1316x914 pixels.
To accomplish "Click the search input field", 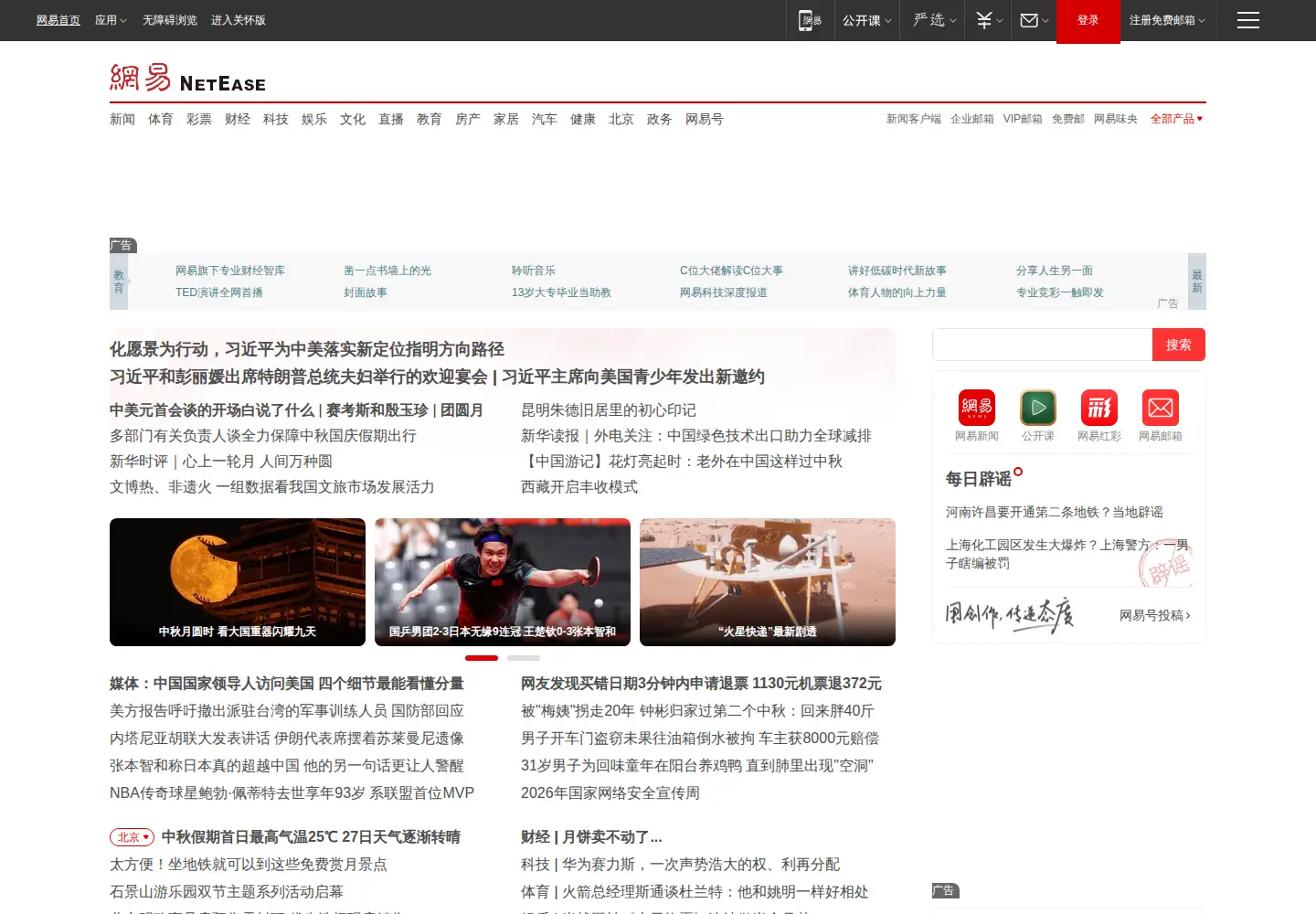I will coord(1042,345).
